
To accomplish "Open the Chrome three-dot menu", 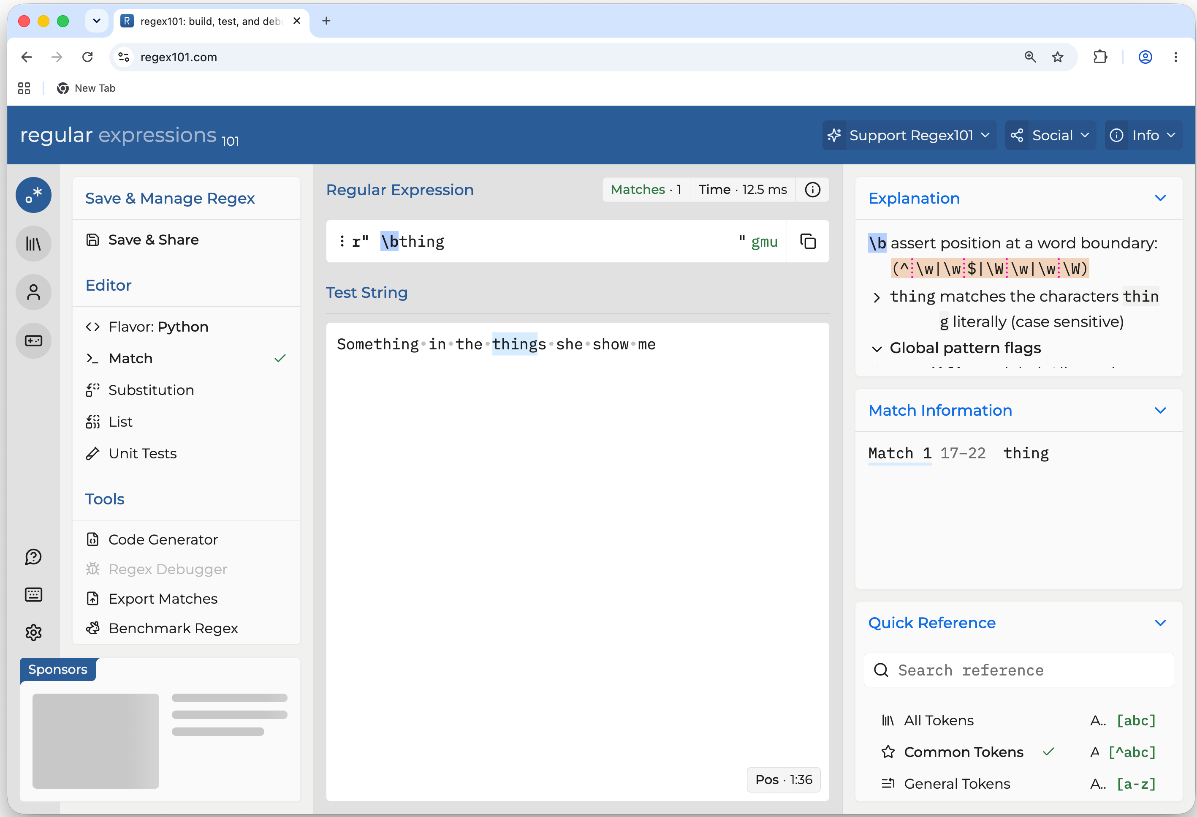I will [1176, 57].
